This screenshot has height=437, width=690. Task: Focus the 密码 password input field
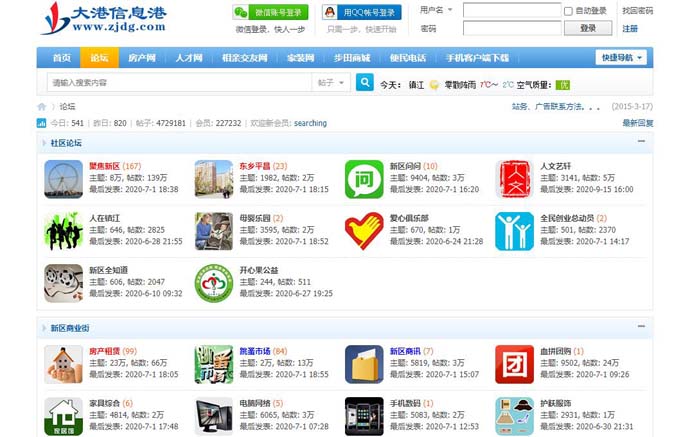[x=512, y=28]
